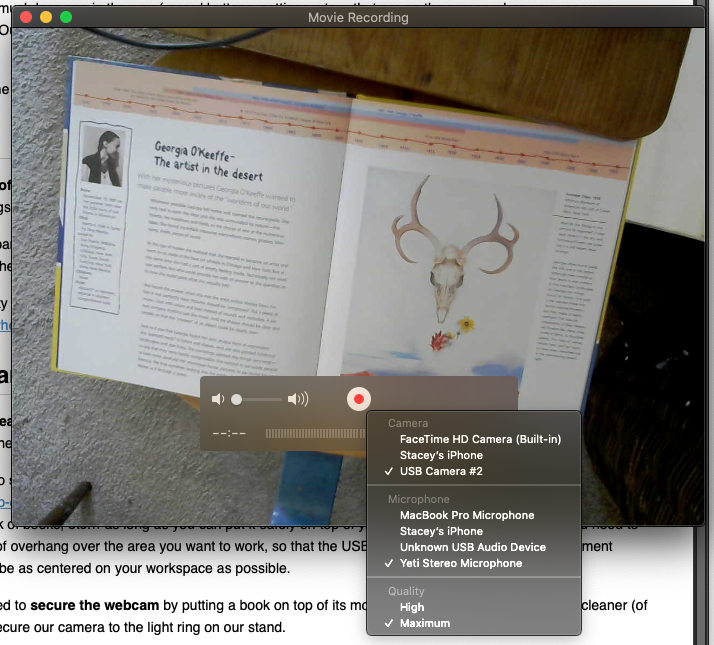
Task: Select FaceTime HD Camera (Built-in)
Action: (x=480, y=439)
